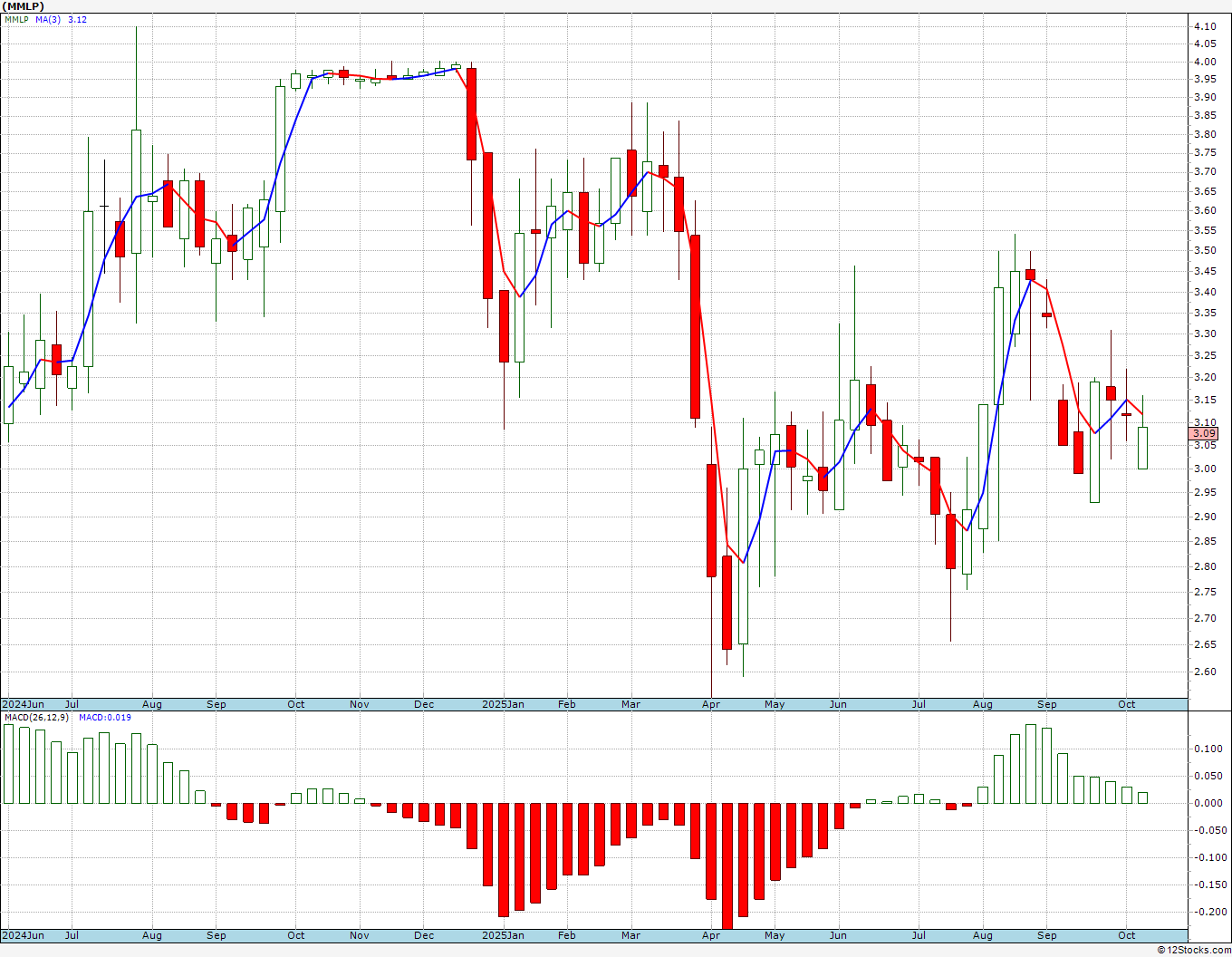The height and width of the screenshot is (957, 1232).
Task: Click 2025Jan on the price chart date axis
Action: [x=503, y=704]
